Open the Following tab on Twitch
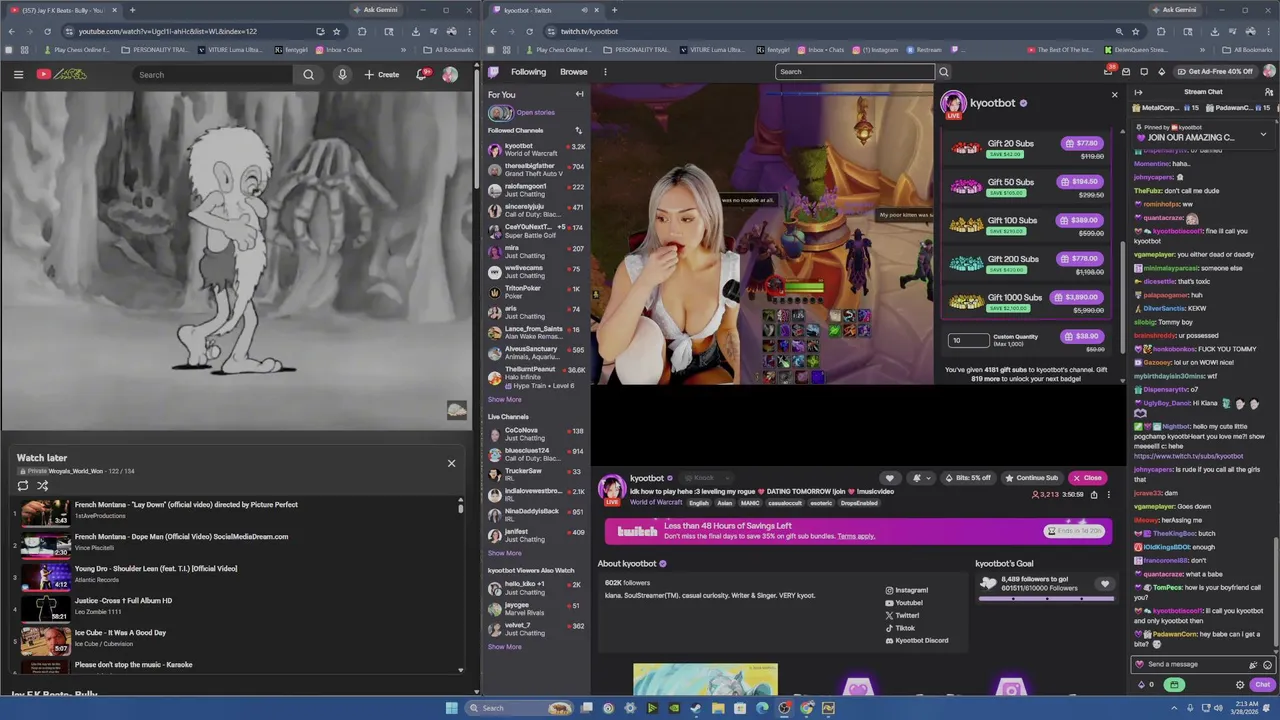The width and height of the screenshot is (1280, 720). 528,72
